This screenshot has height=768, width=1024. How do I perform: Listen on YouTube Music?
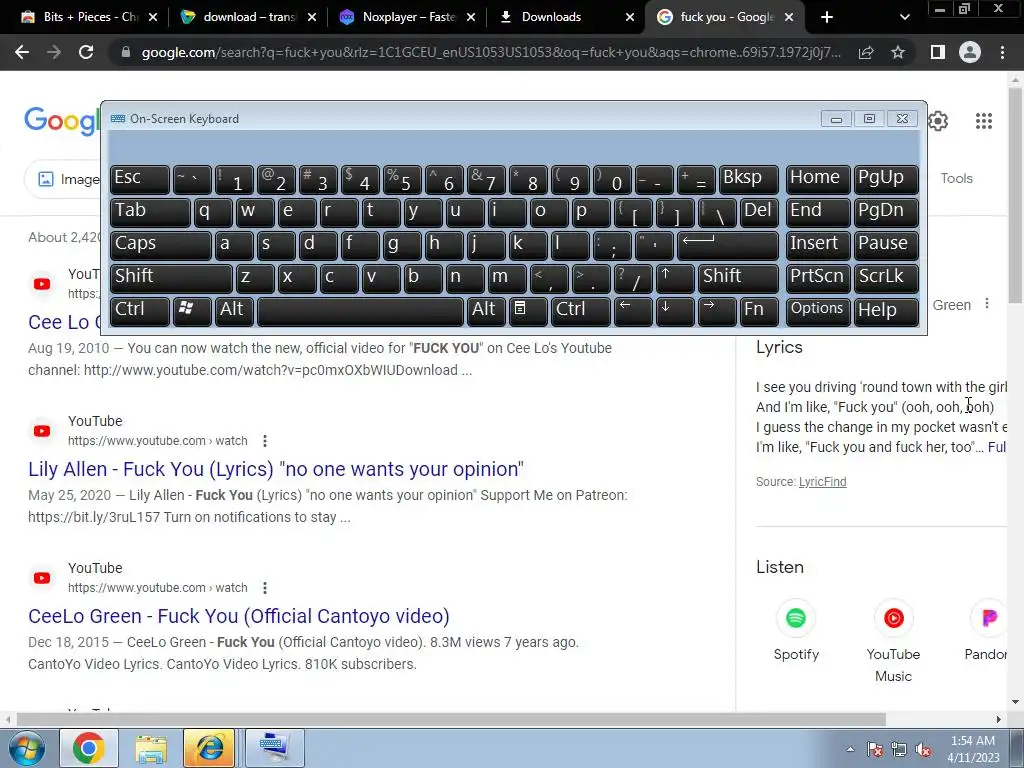pos(893,641)
